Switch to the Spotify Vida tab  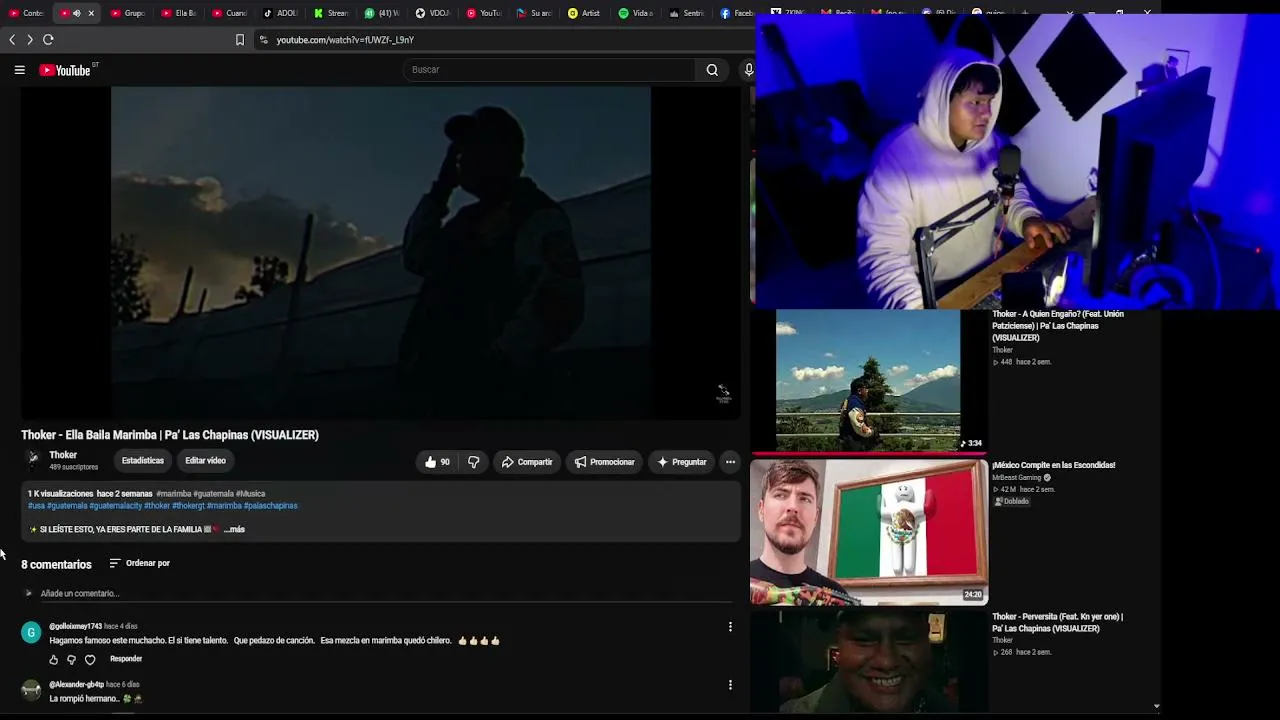point(635,13)
